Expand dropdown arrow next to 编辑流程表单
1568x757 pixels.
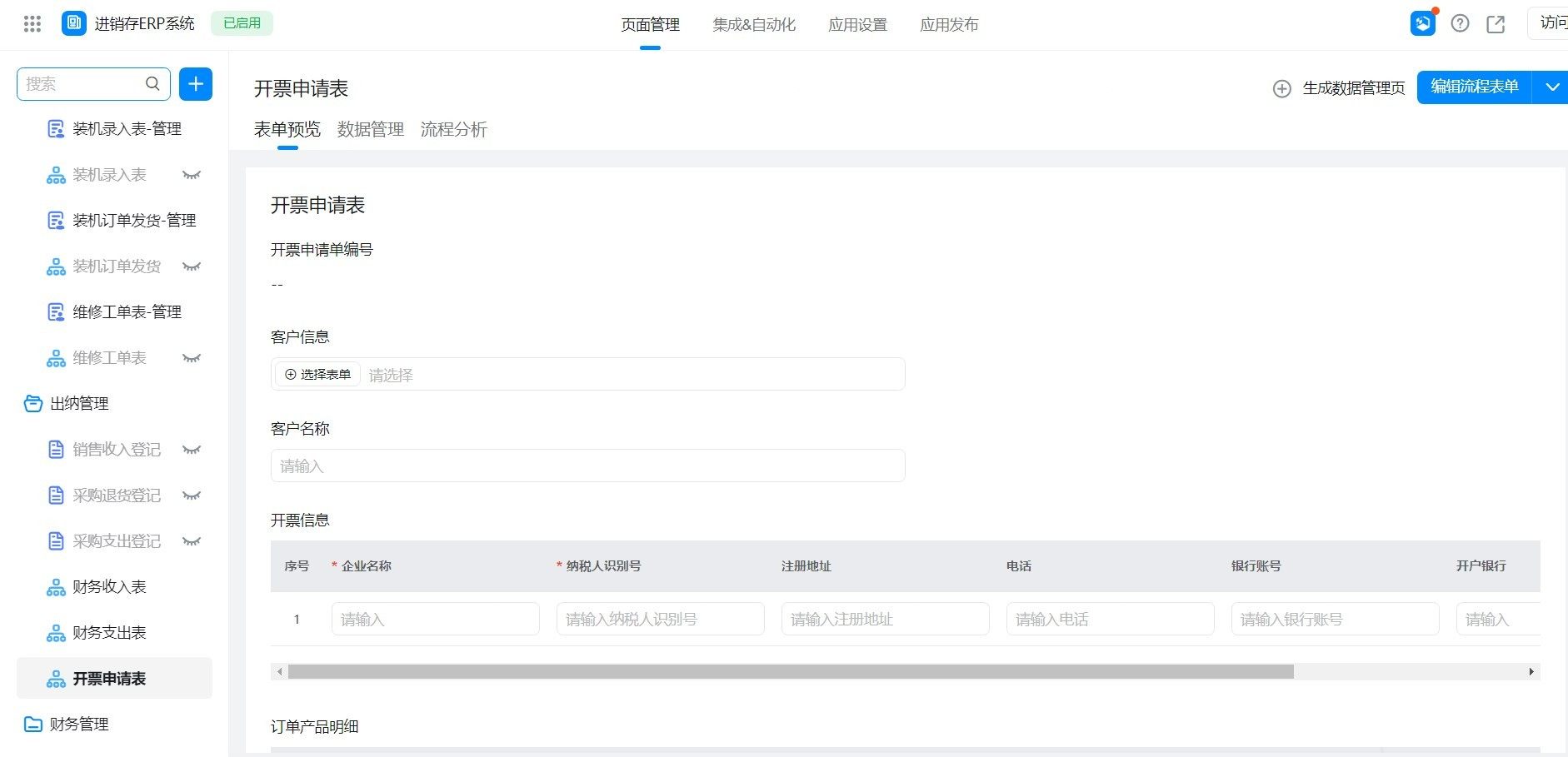pyautogui.click(x=1551, y=87)
